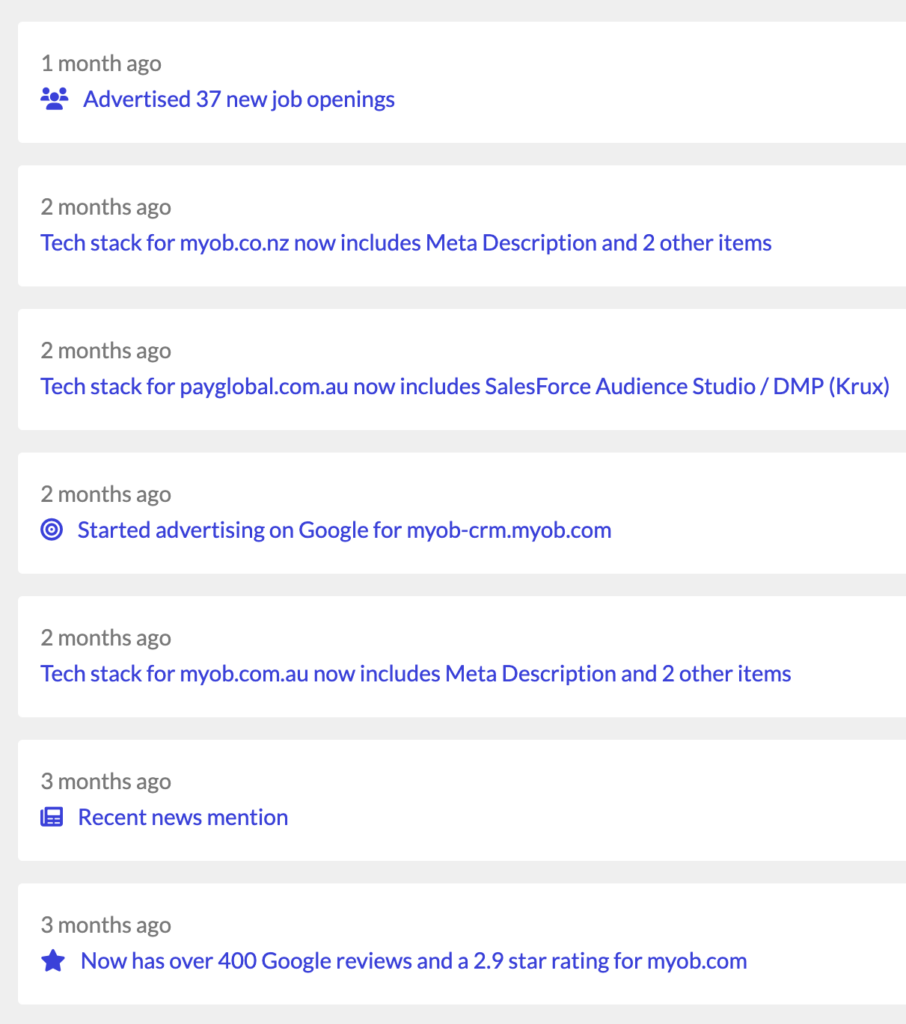
Task: Click timestamp above Recent news mention
Action: click(106, 781)
